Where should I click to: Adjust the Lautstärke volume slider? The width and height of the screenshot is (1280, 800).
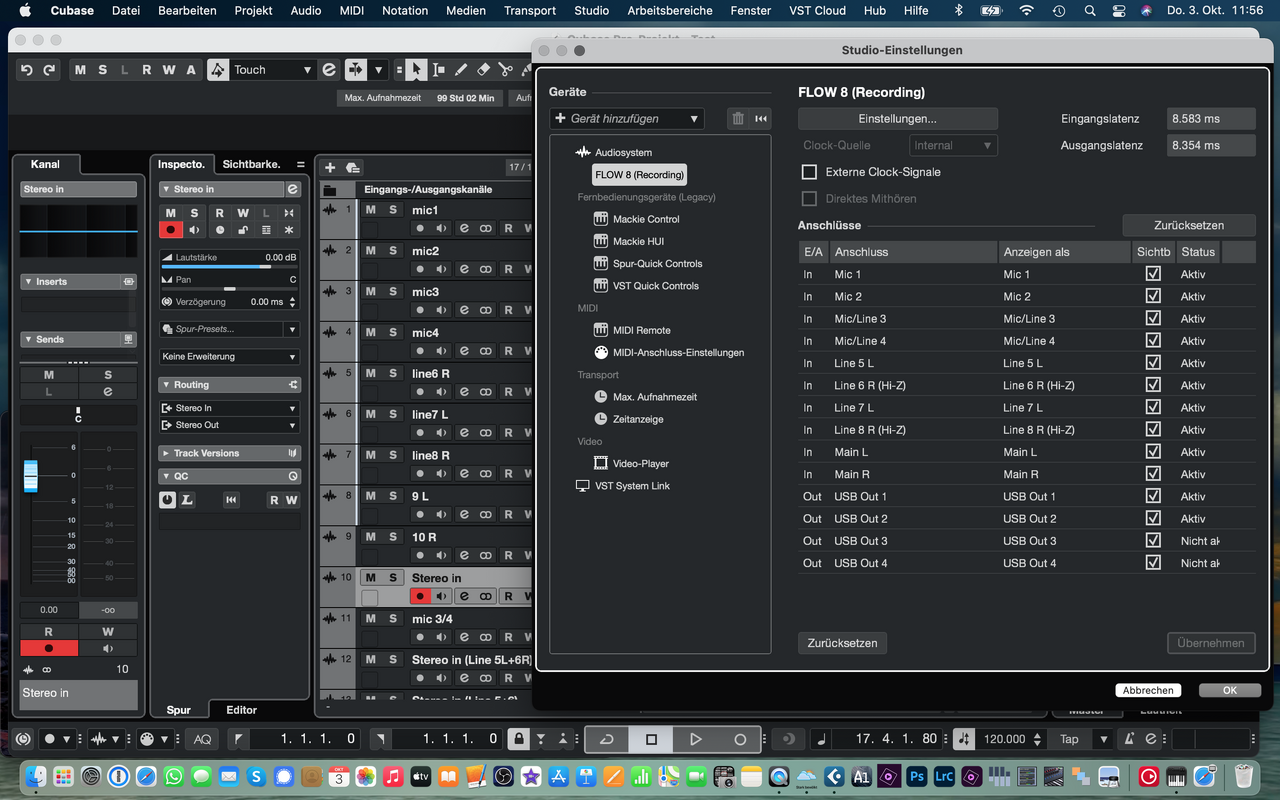pyautogui.click(x=229, y=267)
